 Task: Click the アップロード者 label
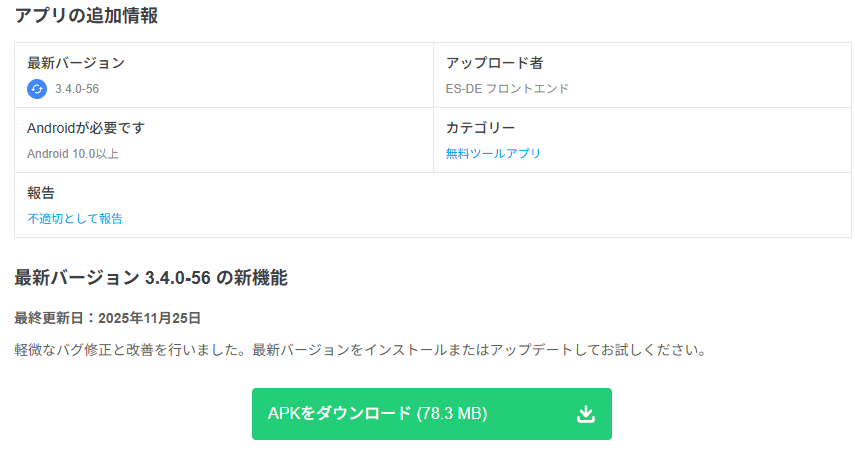point(494,63)
